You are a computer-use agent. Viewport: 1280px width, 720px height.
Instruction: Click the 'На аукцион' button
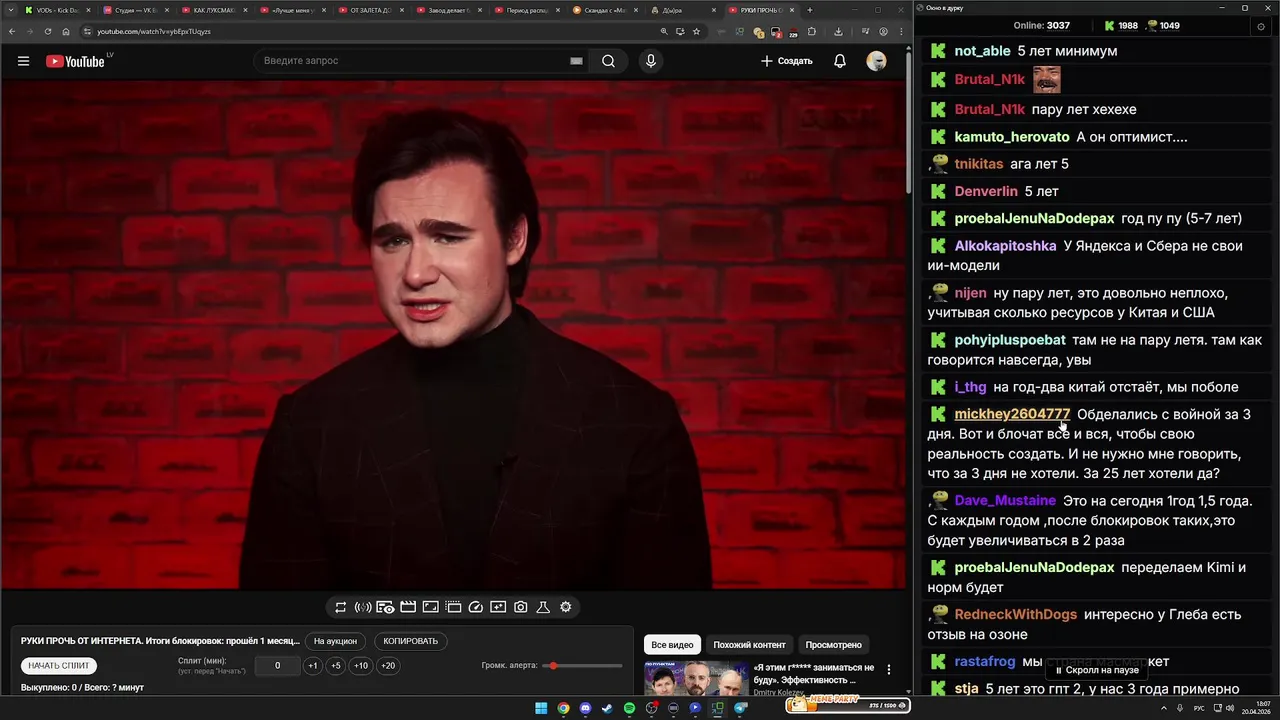pos(335,641)
